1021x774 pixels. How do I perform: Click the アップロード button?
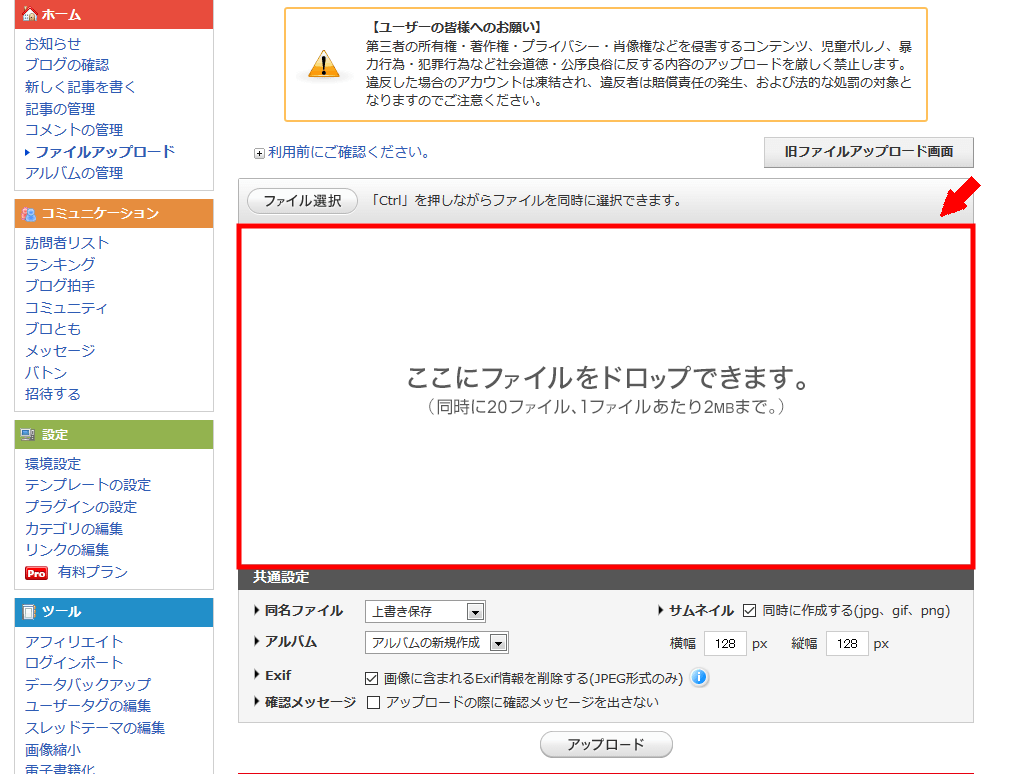point(606,744)
